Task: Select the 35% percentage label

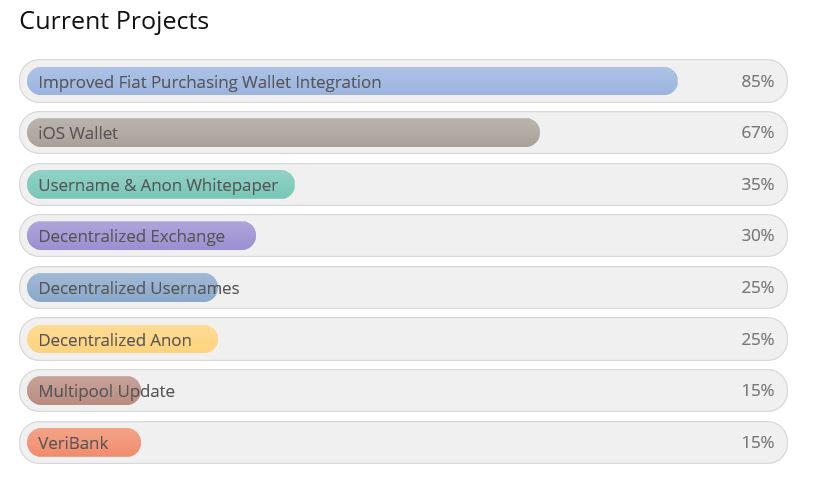Action: [x=757, y=184]
